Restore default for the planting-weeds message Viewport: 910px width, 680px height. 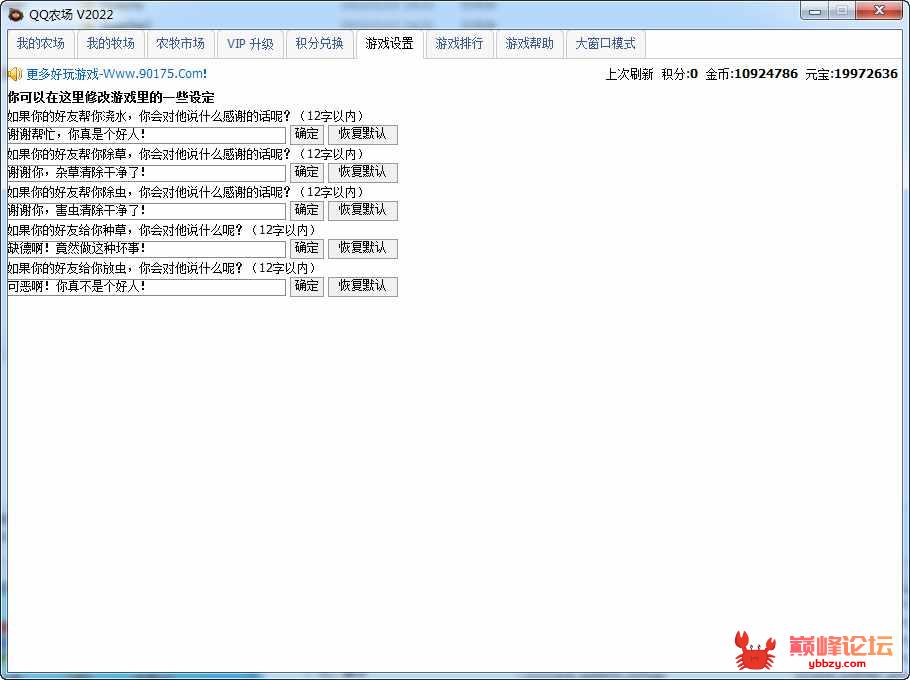coord(363,248)
